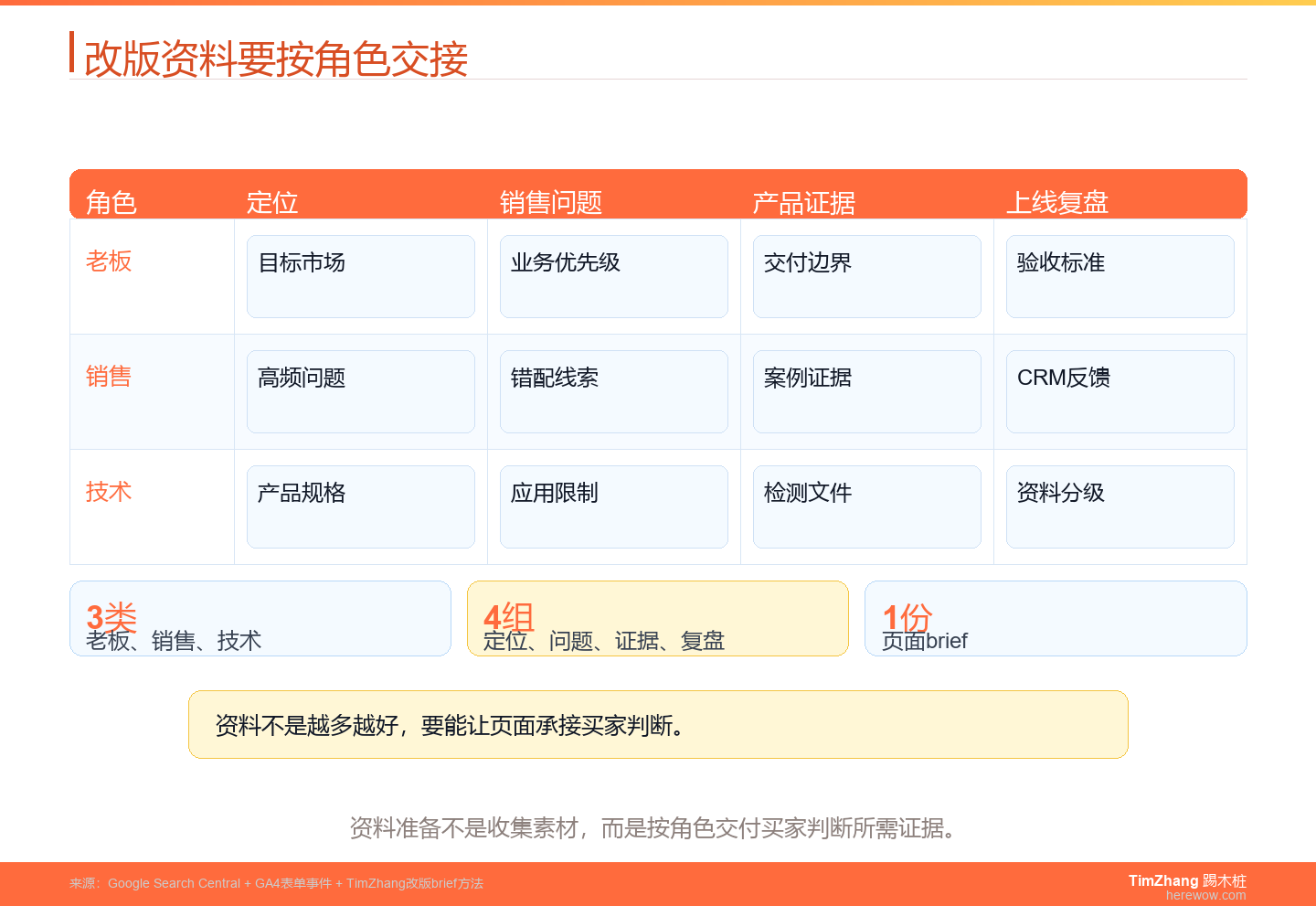Click the footer source line 来源：Google Search Central
This screenshot has height=906, width=1316.
pos(276,883)
